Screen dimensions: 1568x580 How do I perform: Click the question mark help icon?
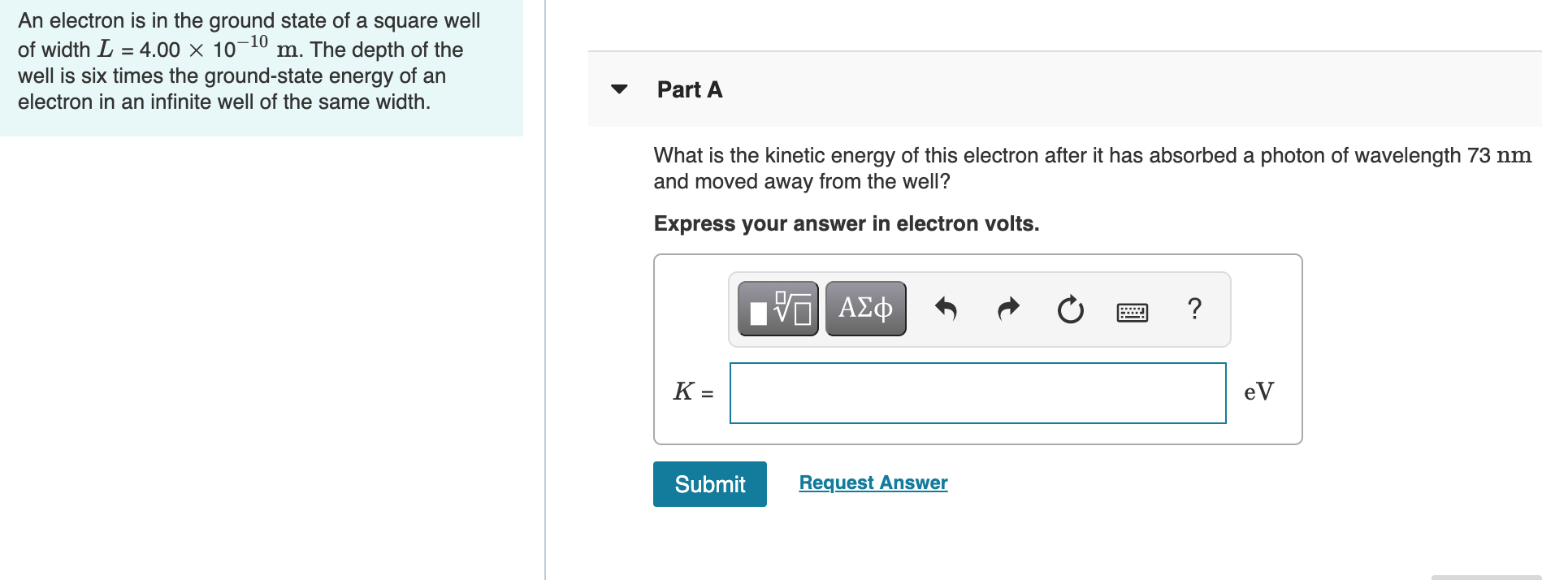(1194, 309)
